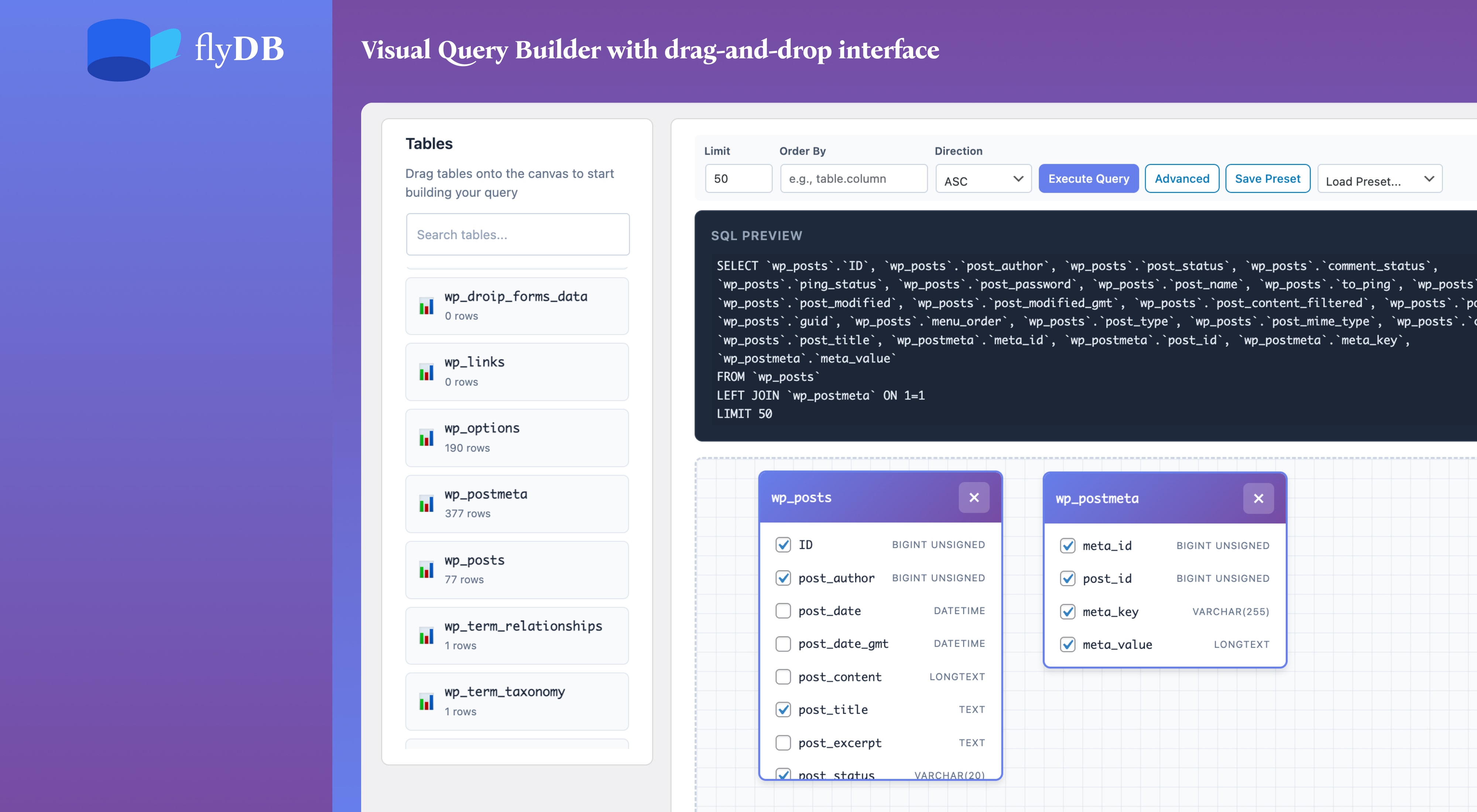1477x812 pixels.
Task: Open the Direction dropdown
Action: point(983,179)
